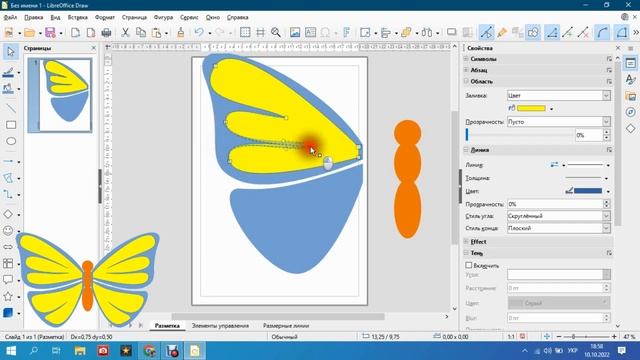Click the Delete Points icon in toolbar

[x=583, y=33]
